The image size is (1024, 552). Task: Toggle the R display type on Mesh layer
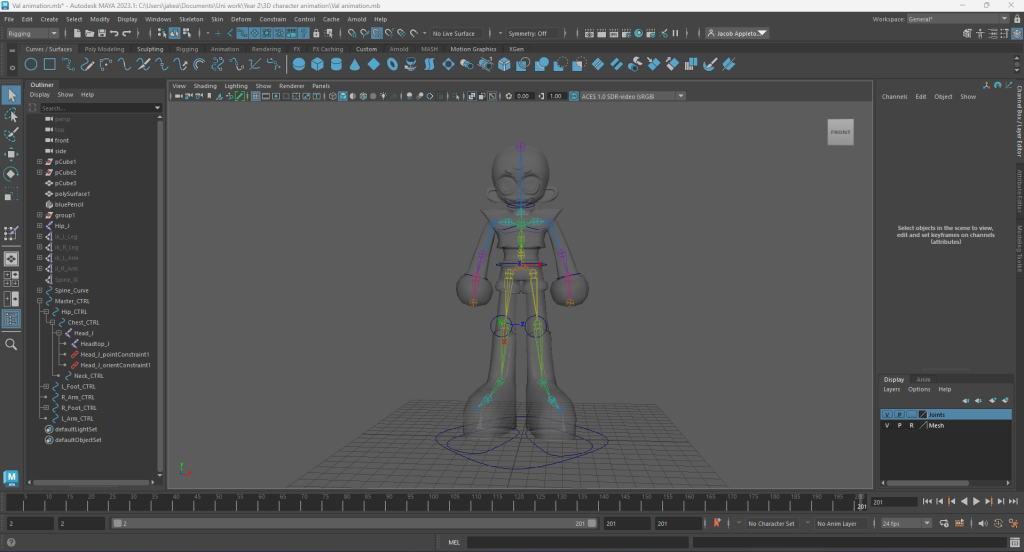point(911,425)
